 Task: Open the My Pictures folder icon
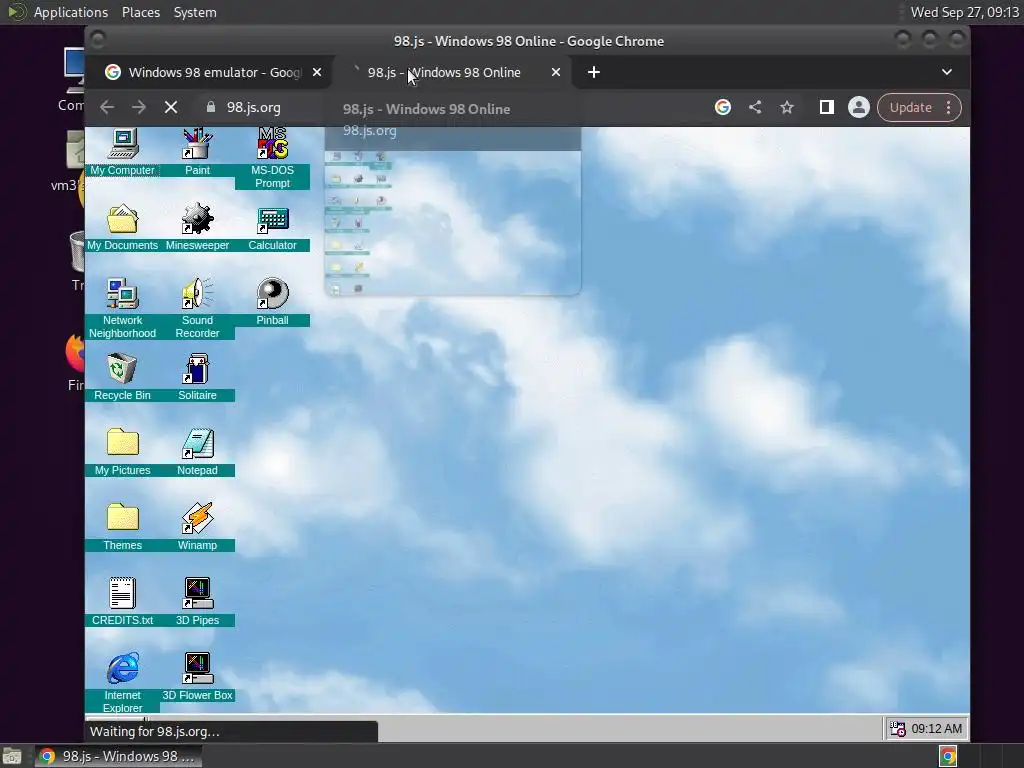(122, 452)
